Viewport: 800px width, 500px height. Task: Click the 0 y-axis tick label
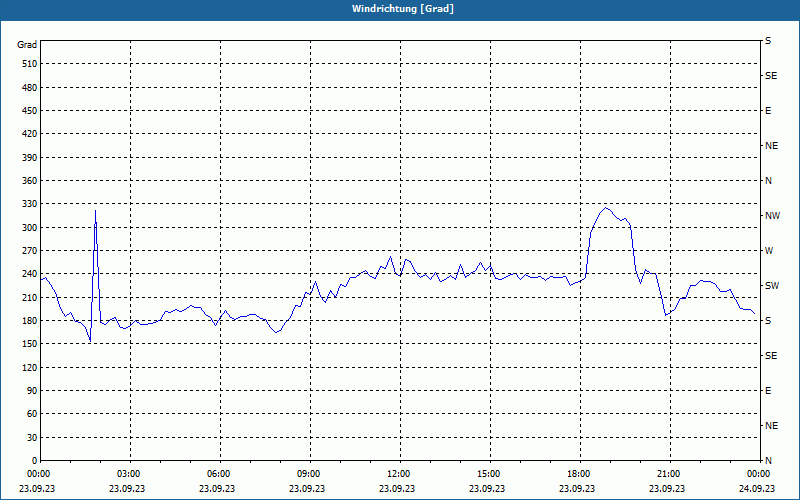(x=35, y=461)
